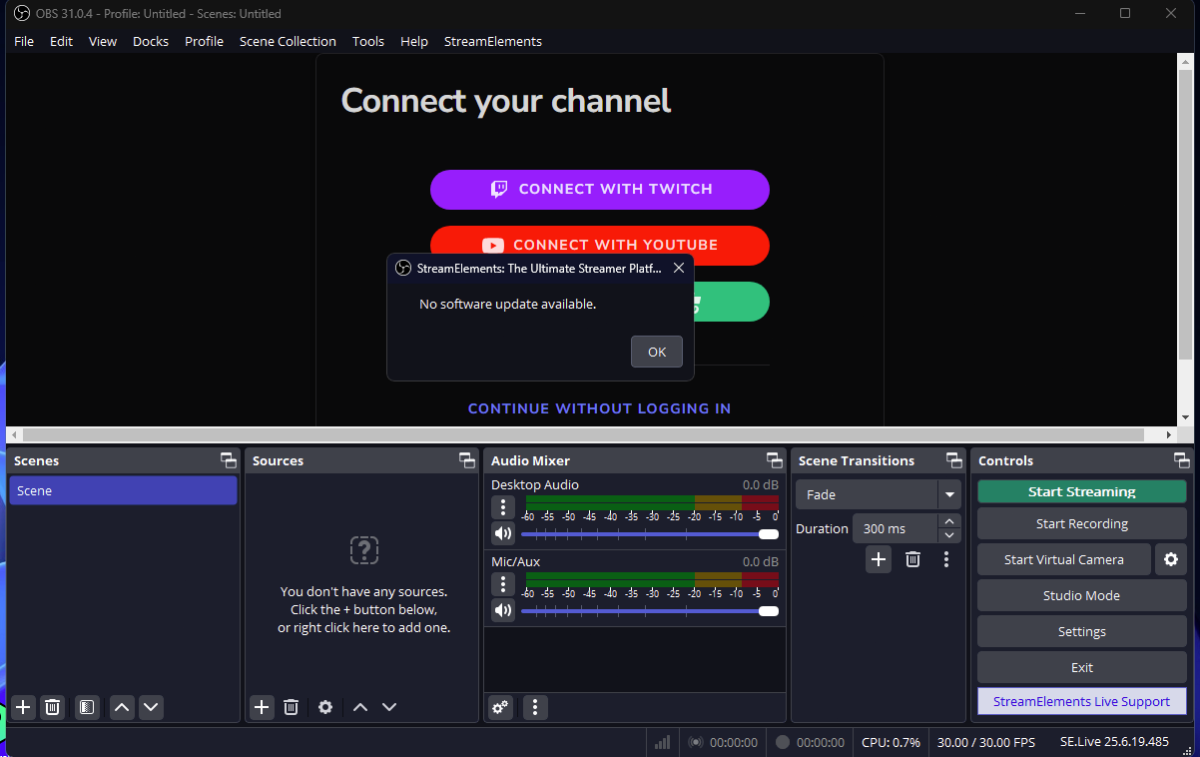The image size is (1200, 757).
Task: Toggle Studio Mode
Action: pos(1082,595)
